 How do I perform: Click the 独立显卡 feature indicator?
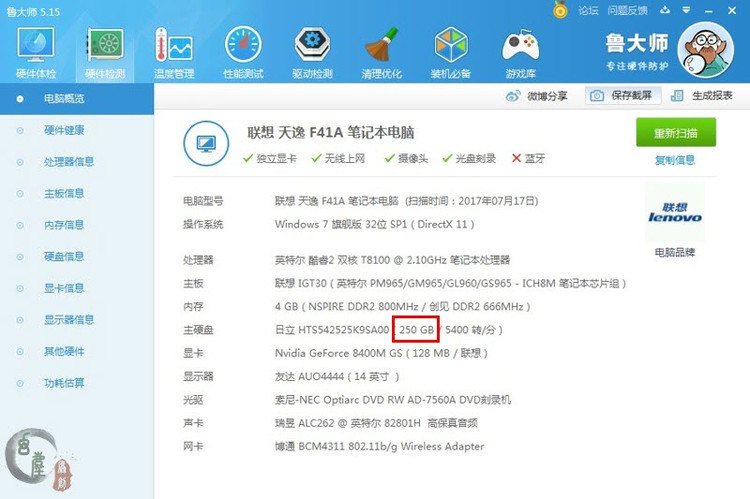[270, 158]
